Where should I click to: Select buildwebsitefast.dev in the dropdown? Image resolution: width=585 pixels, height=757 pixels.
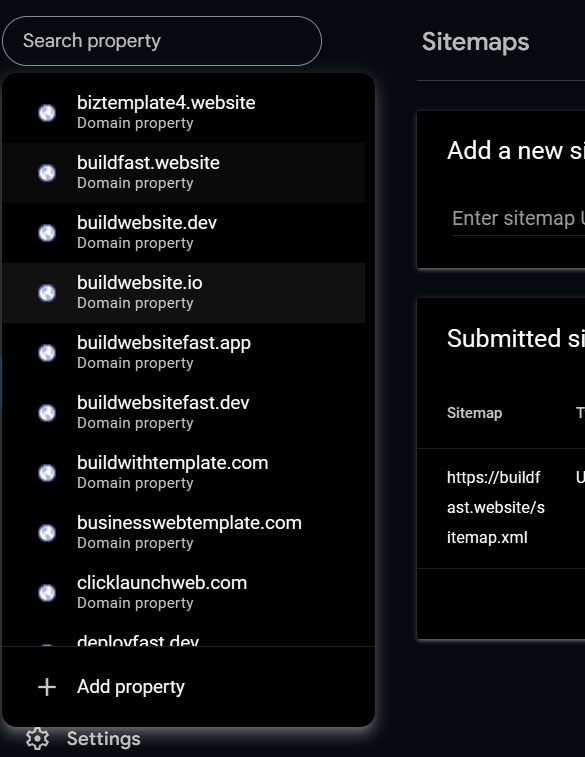tap(183, 413)
